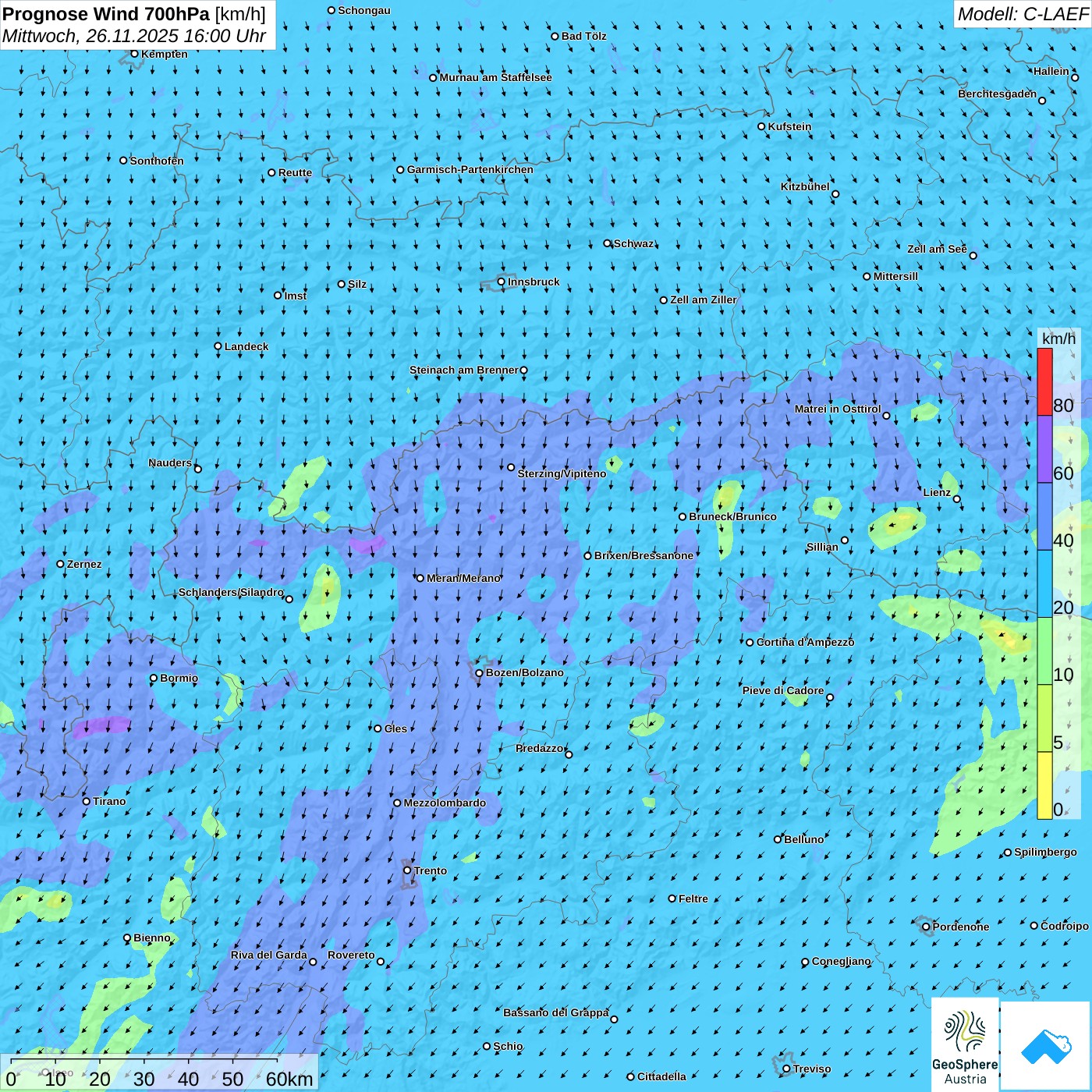Image resolution: width=1092 pixels, height=1092 pixels.
Task: Click the 'Schlanders/Silandro' label
Action: coord(231,592)
